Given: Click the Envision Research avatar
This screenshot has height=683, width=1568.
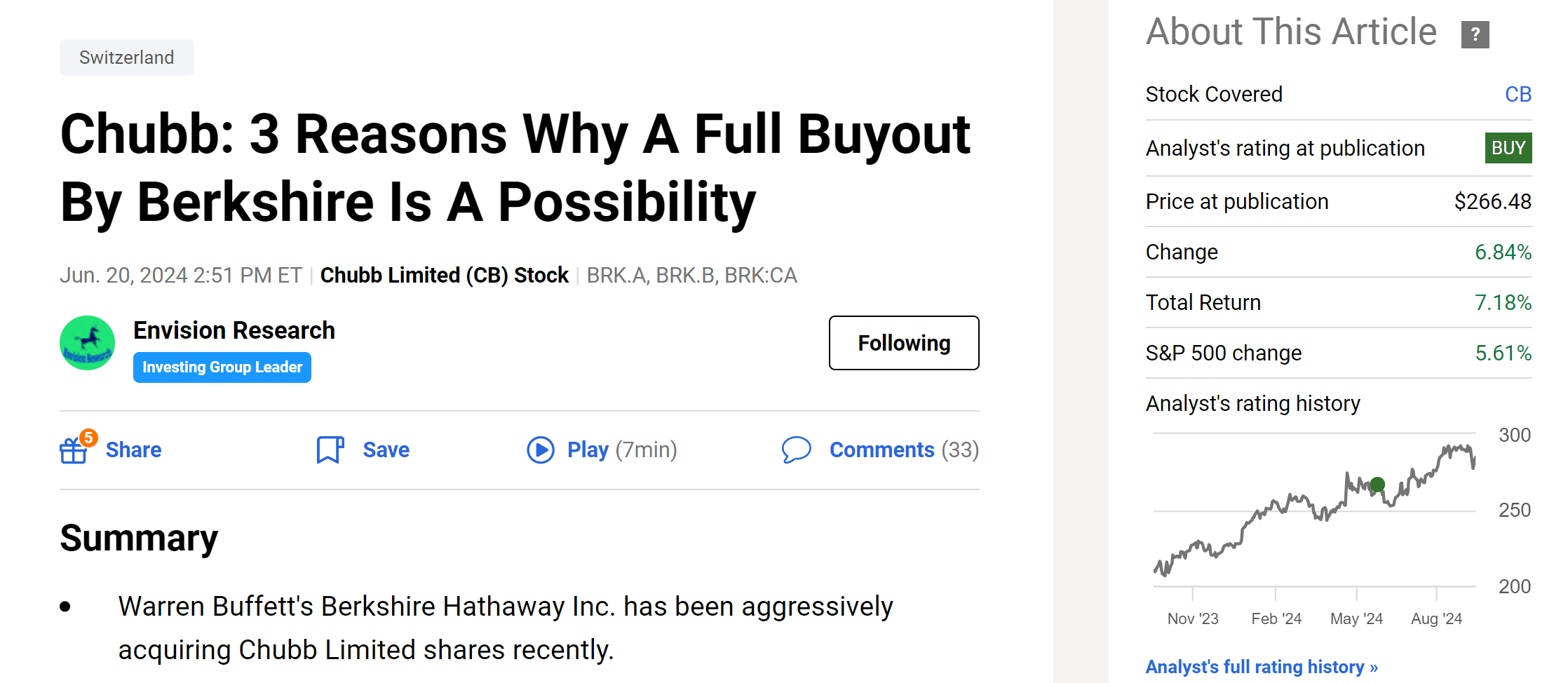Looking at the screenshot, I should point(87,343).
